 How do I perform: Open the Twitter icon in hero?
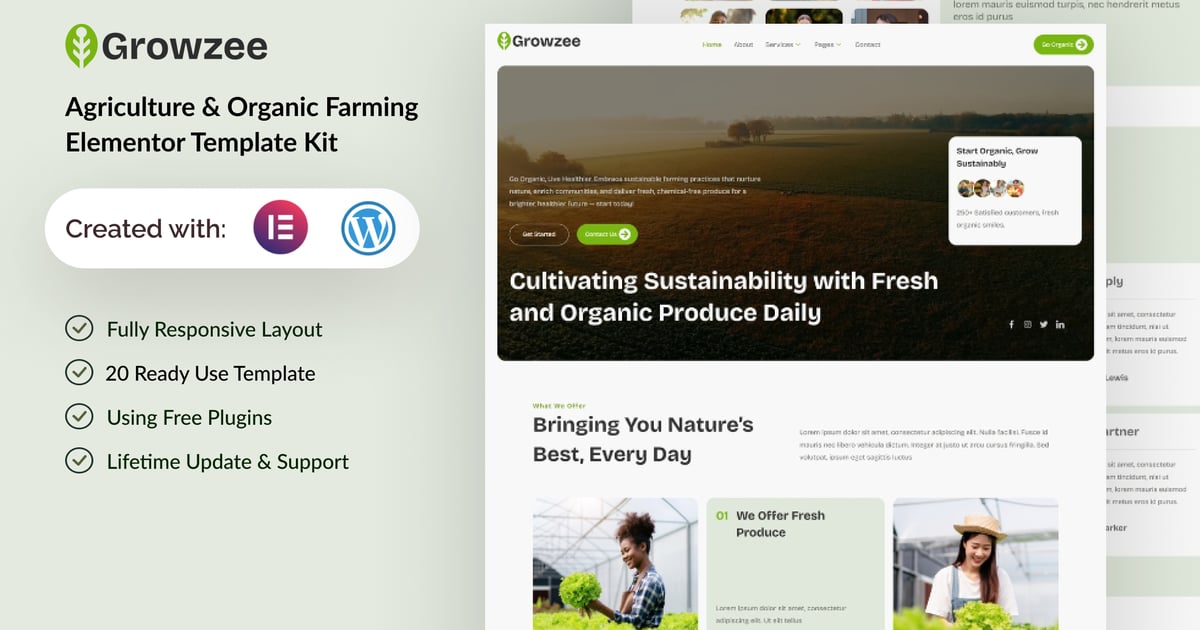(1043, 324)
